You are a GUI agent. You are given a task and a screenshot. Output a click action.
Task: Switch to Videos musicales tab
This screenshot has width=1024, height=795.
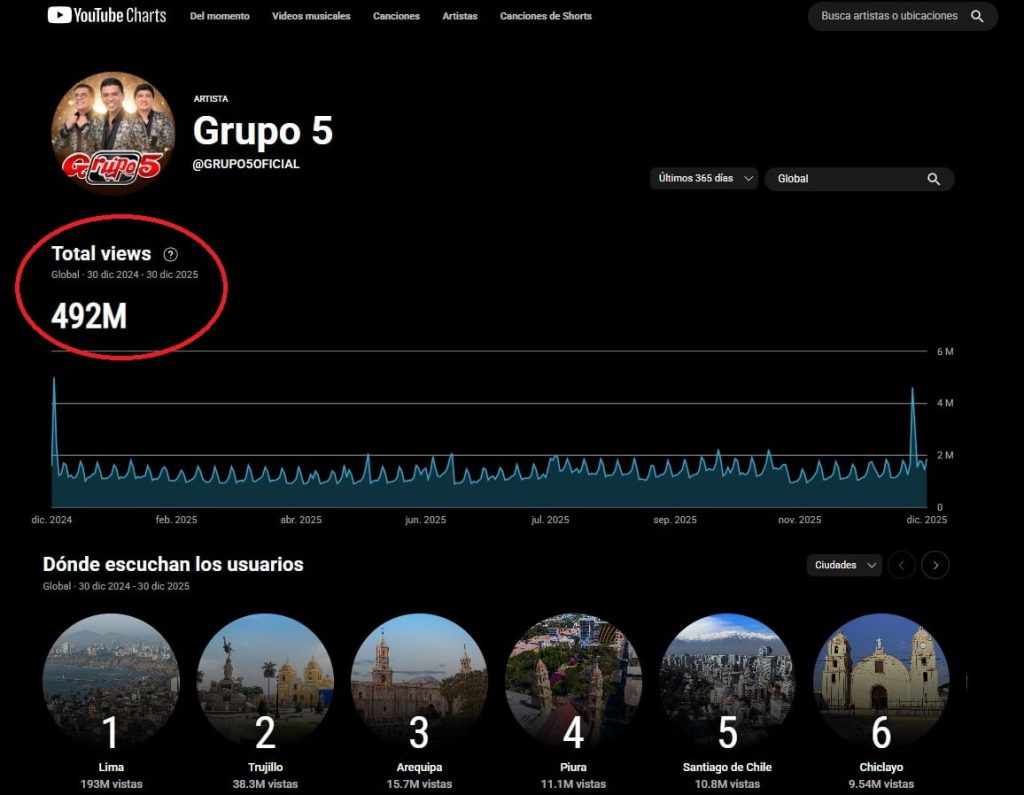tap(311, 16)
